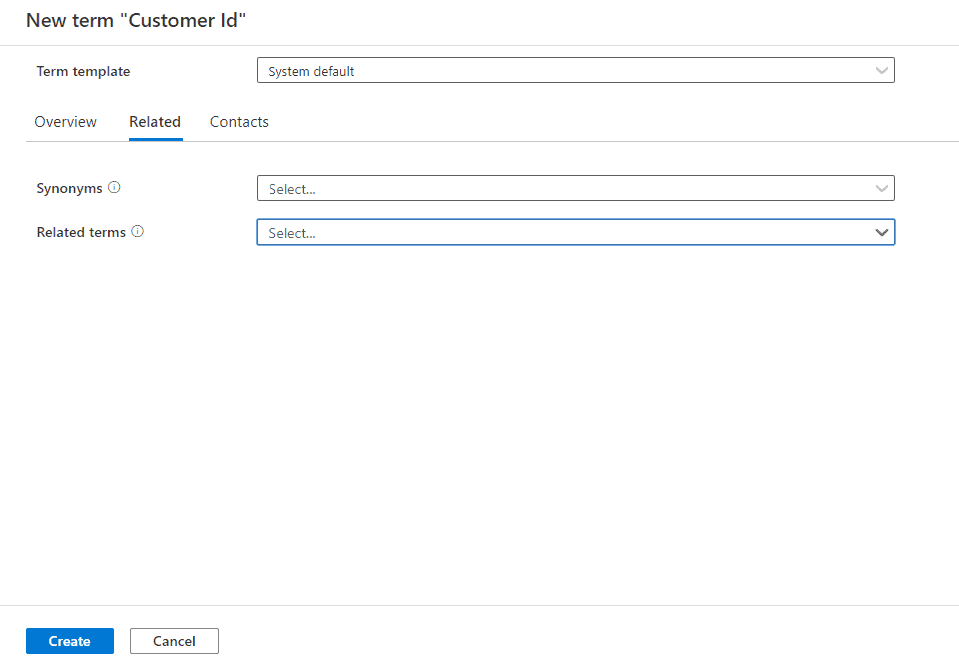The image size is (959, 662).
Task: Click the info icon beside Synonyms
Action: click(x=114, y=187)
